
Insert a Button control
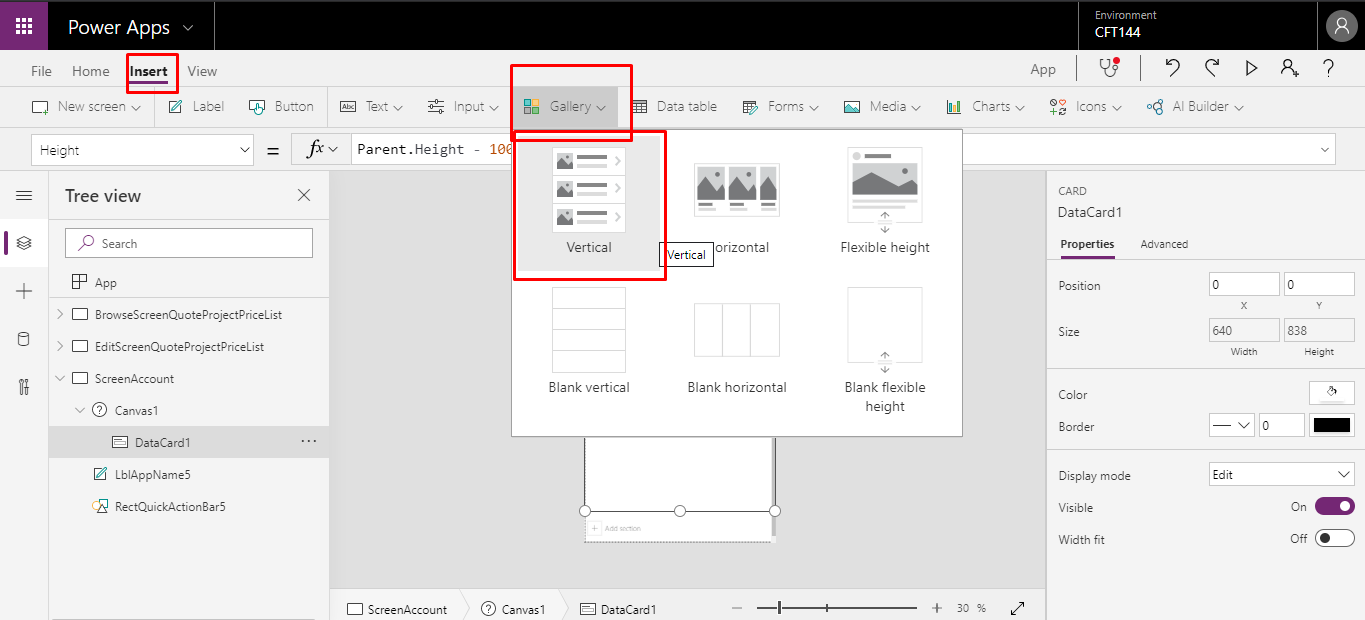(281, 106)
